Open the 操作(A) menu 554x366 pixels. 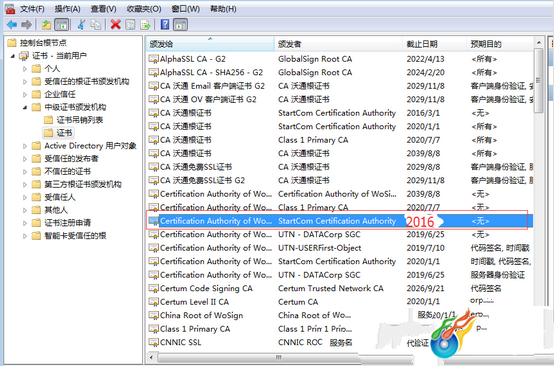coord(67,9)
